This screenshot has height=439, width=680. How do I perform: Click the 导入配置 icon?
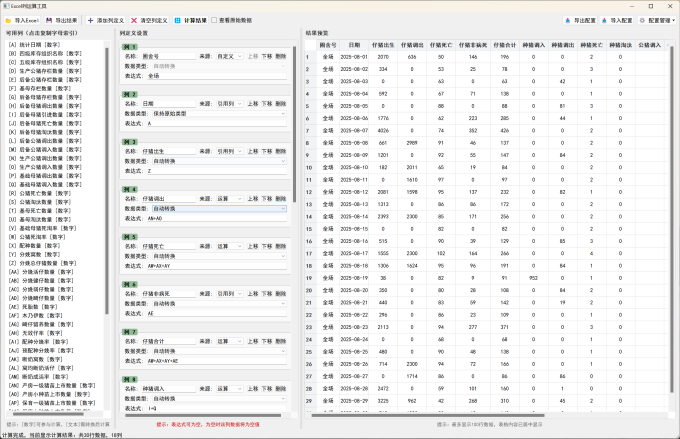pos(606,19)
